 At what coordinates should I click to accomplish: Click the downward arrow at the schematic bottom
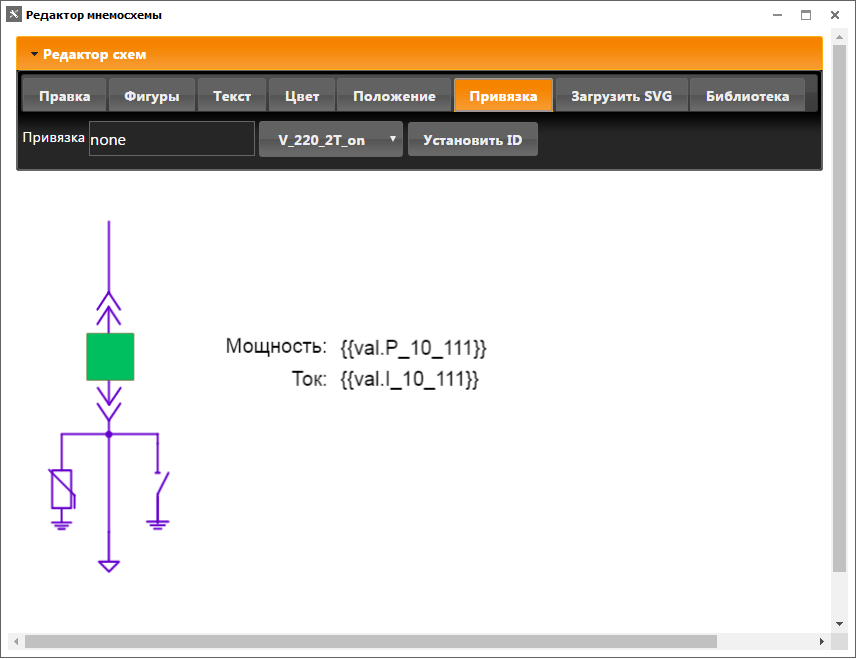click(108, 566)
